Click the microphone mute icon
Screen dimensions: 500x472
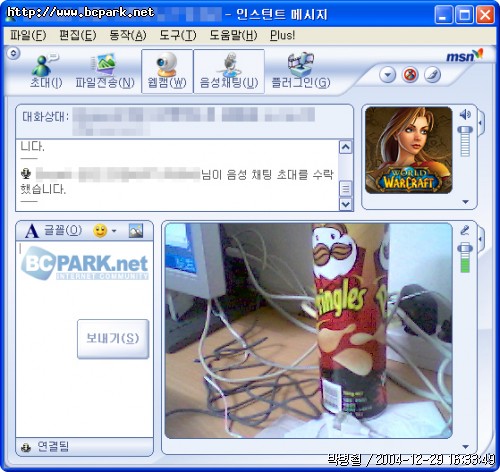coord(465,230)
